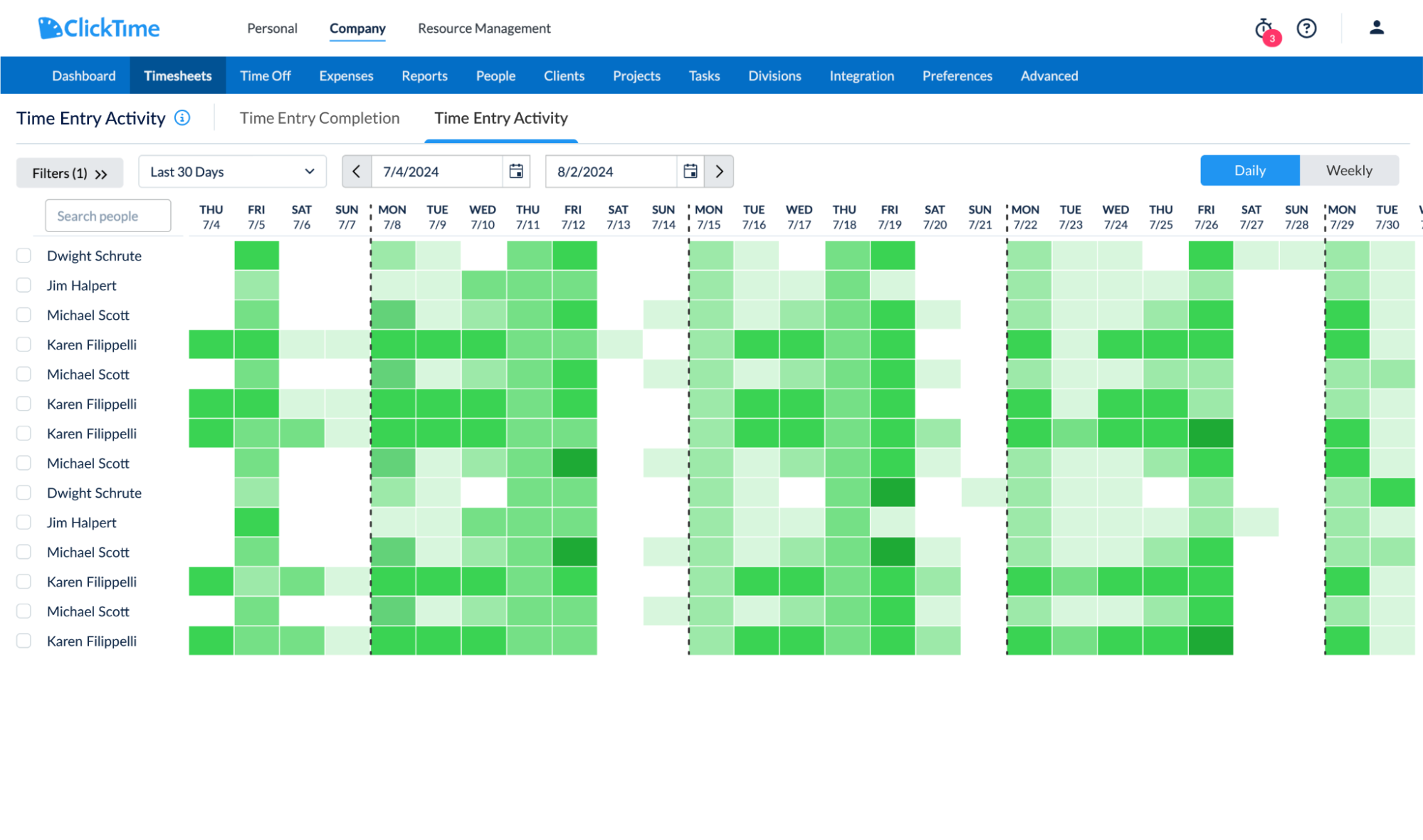Screen dimensions: 1423x840
Task: Click the THU 7/4 column header
Action: point(211,217)
